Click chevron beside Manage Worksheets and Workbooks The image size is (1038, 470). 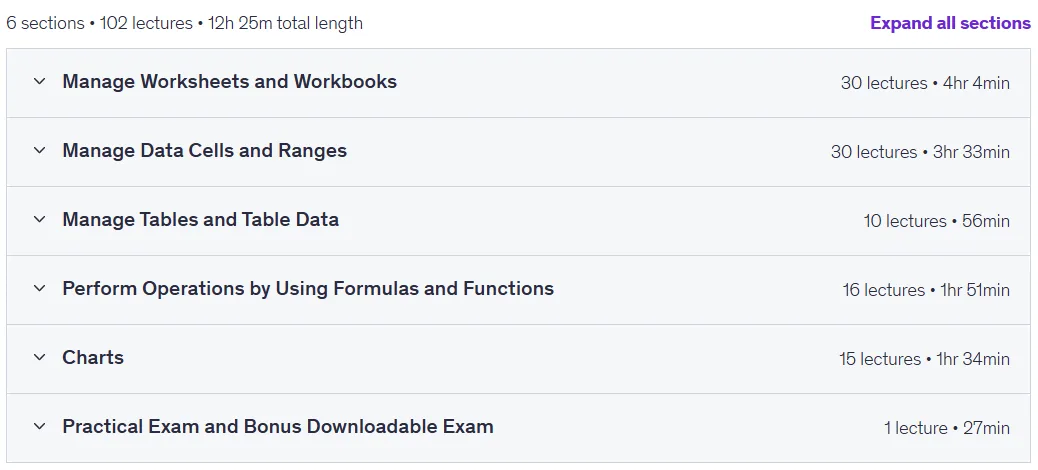pyautogui.click(x=40, y=81)
